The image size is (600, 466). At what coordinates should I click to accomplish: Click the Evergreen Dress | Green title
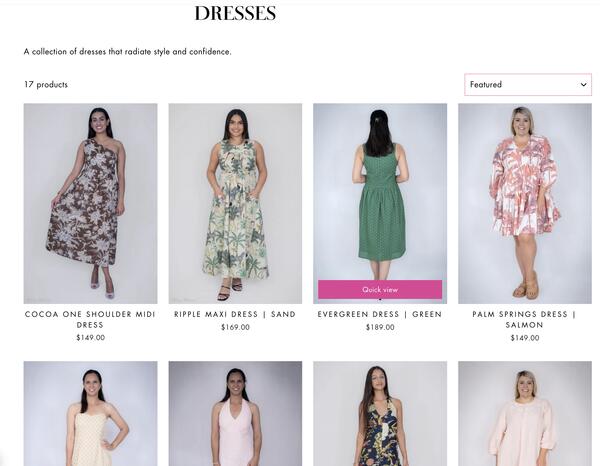coord(380,314)
